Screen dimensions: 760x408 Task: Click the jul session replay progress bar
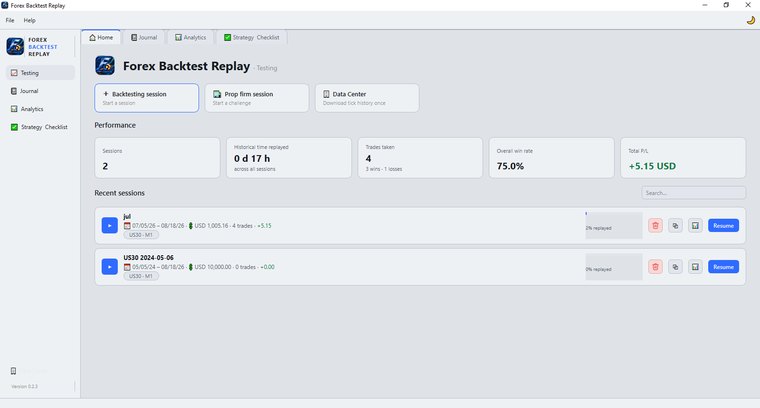[x=614, y=225]
